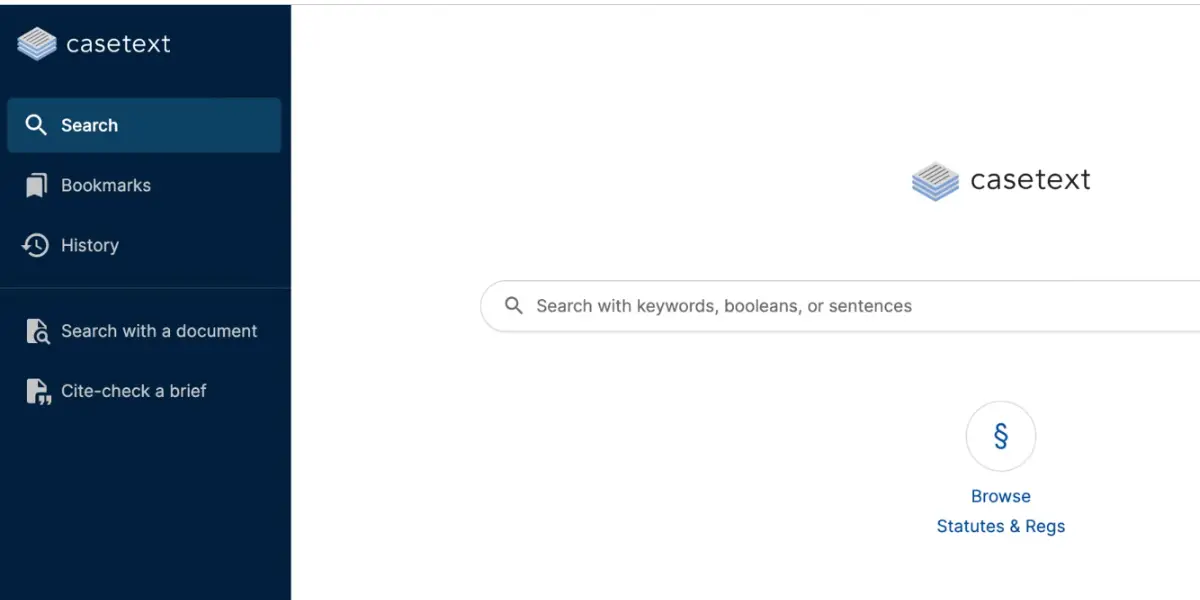Select Cite-check a brief
The width and height of the screenshot is (1200, 600).
click(134, 391)
